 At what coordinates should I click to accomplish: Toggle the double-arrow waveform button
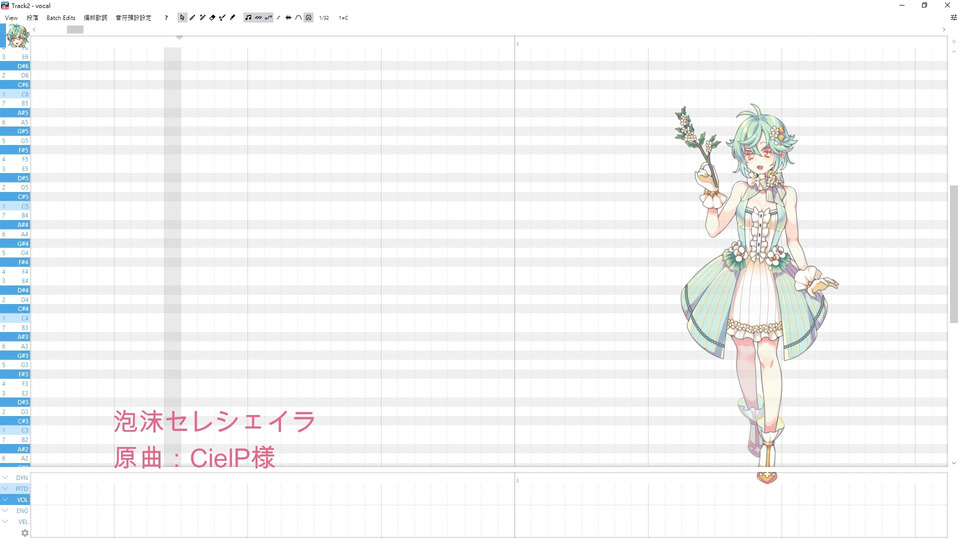pos(288,18)
